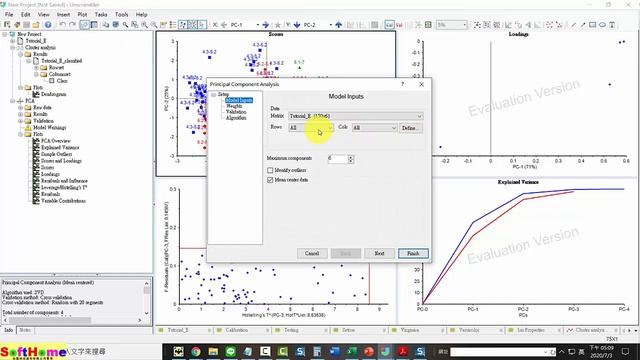
Task: Select the ellipse drawing tool icon
Action: [x=602, y=25]
